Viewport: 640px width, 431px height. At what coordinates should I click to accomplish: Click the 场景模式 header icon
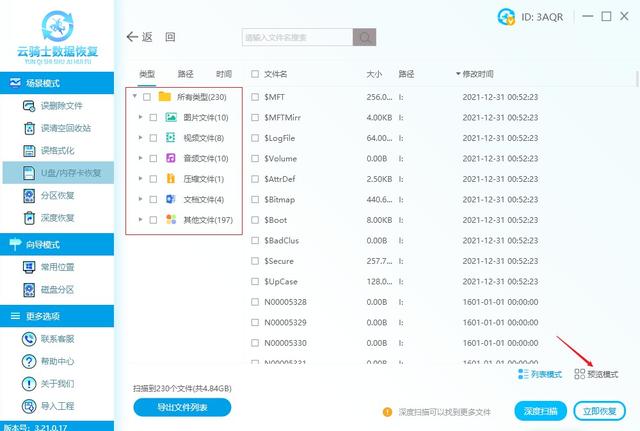(15, 83)
